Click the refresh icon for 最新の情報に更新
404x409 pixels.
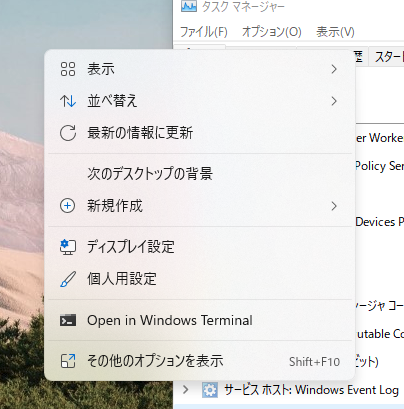pos(68,133)
